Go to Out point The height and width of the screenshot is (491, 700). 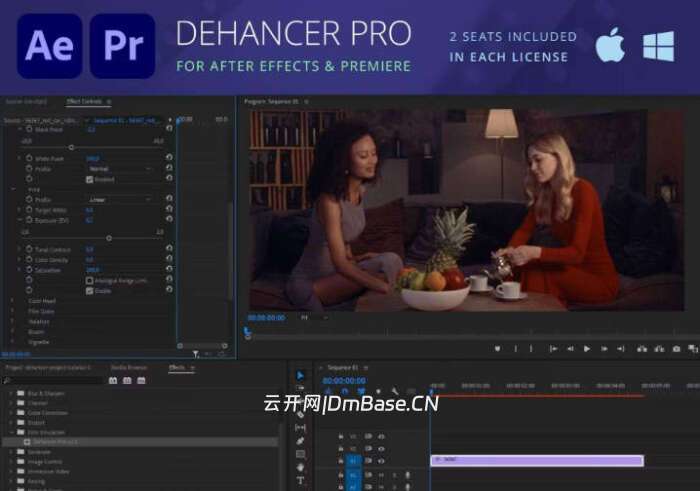(621, 349)
